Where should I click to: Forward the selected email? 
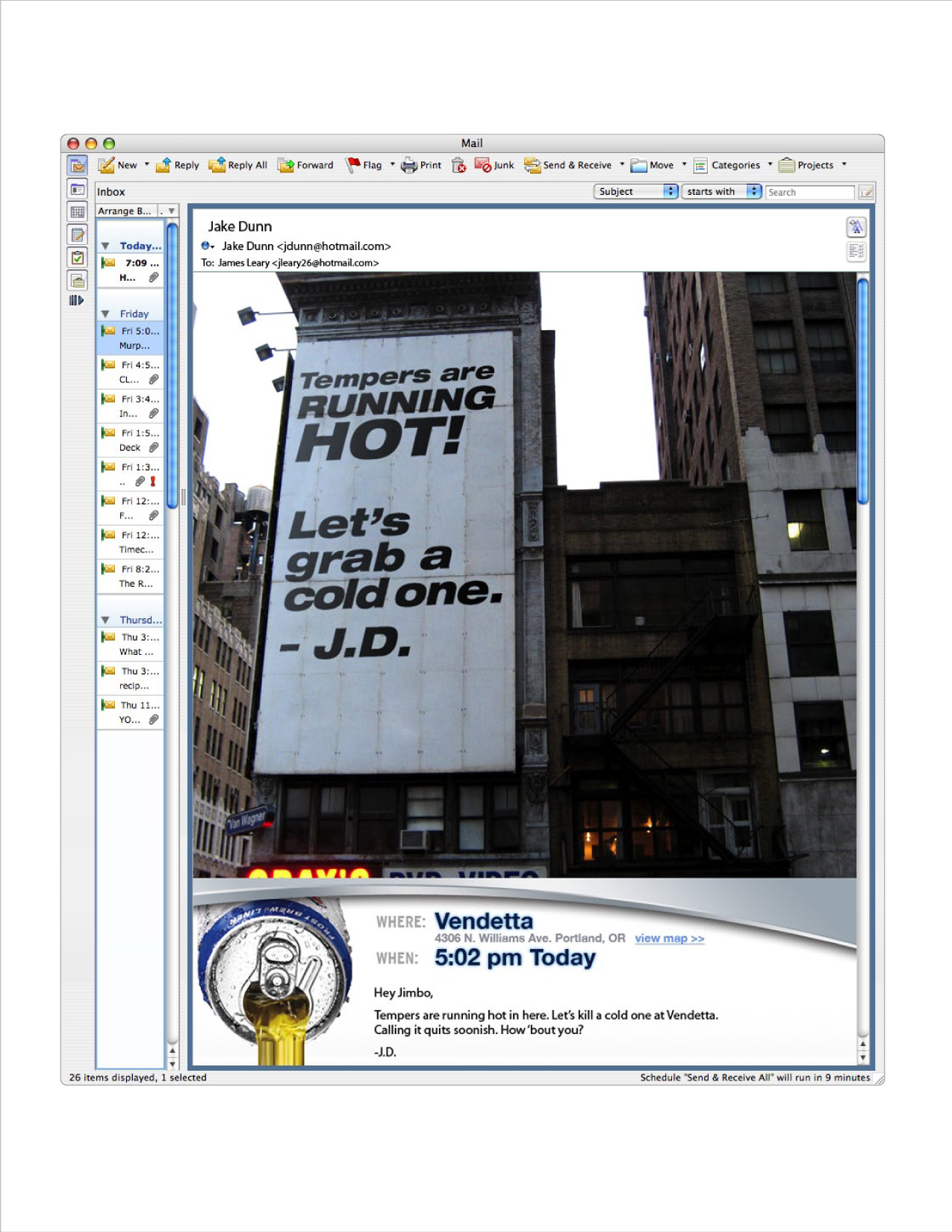click(306, 165)
